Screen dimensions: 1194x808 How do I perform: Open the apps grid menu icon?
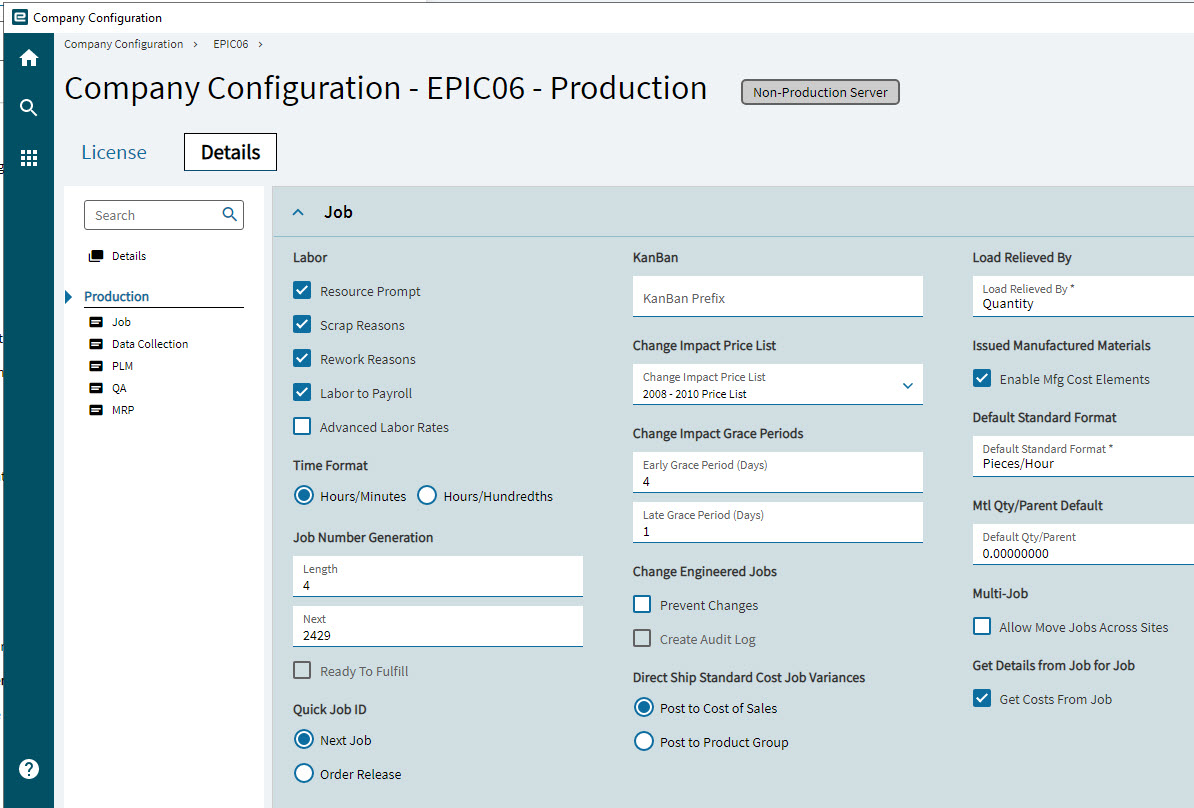coord(29,158)
